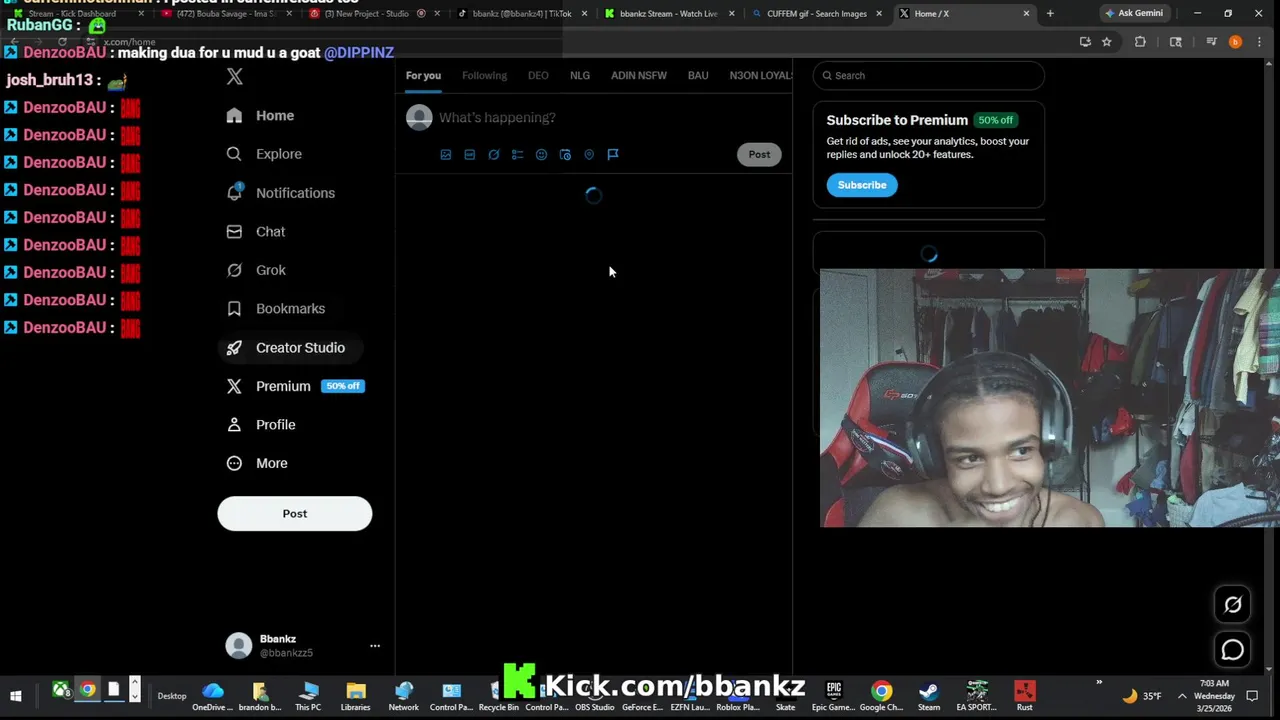Switch to CUFFEM gif Search Images tab
This screenshot has width=1280, height=720.
(x=816, y=14)
